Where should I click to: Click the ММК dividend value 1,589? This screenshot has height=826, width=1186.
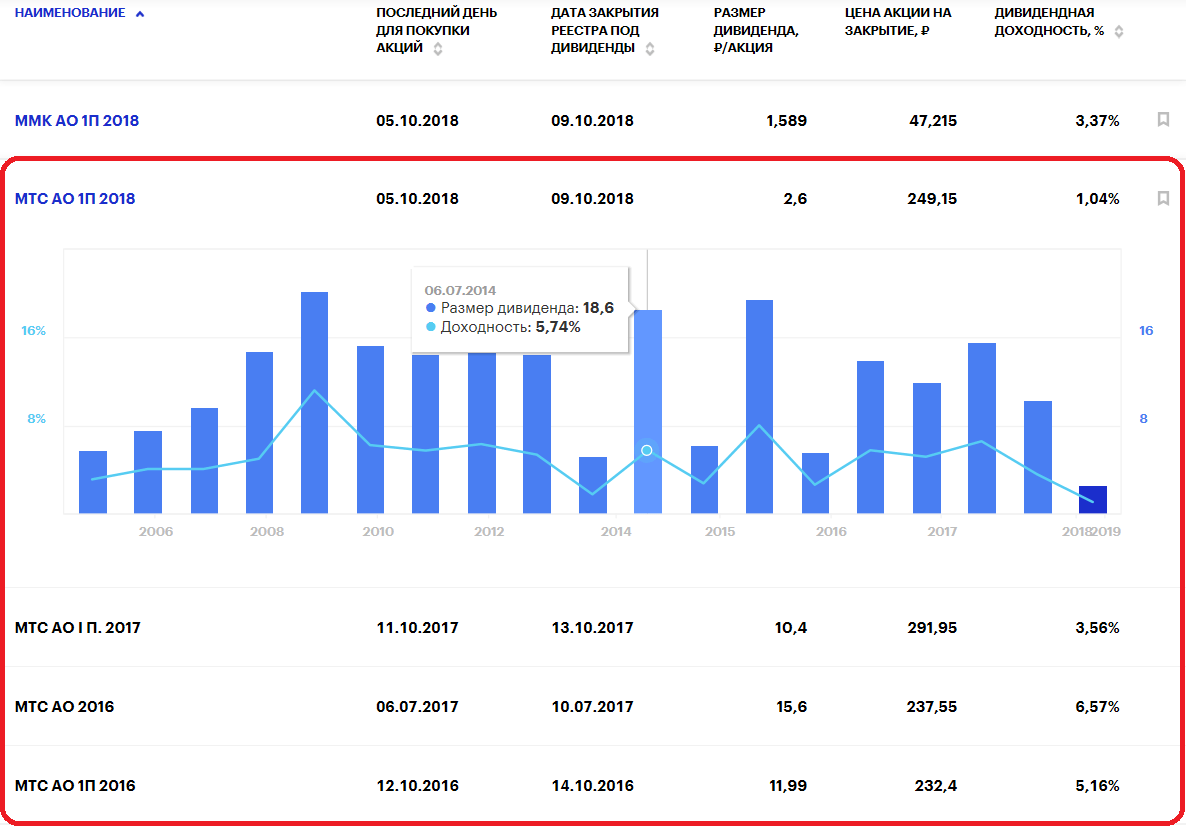click(x=787, y=120)
